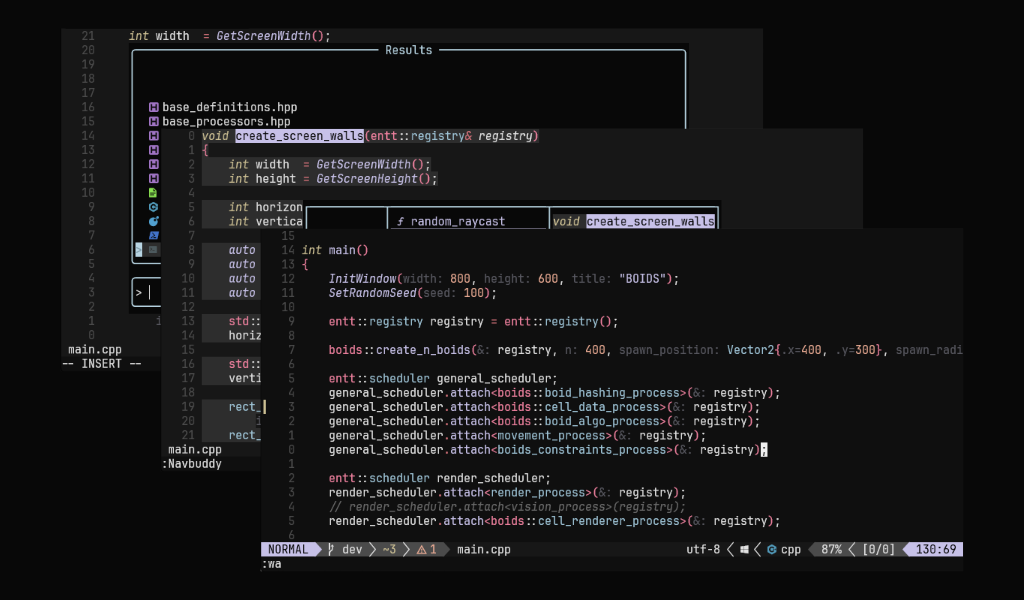The height and width of the screenshot is (600, 1024).
Task: Click create_screen_walls in the Navbuddy preview pane
Action: pyautogui.click(x=650, y=222)
